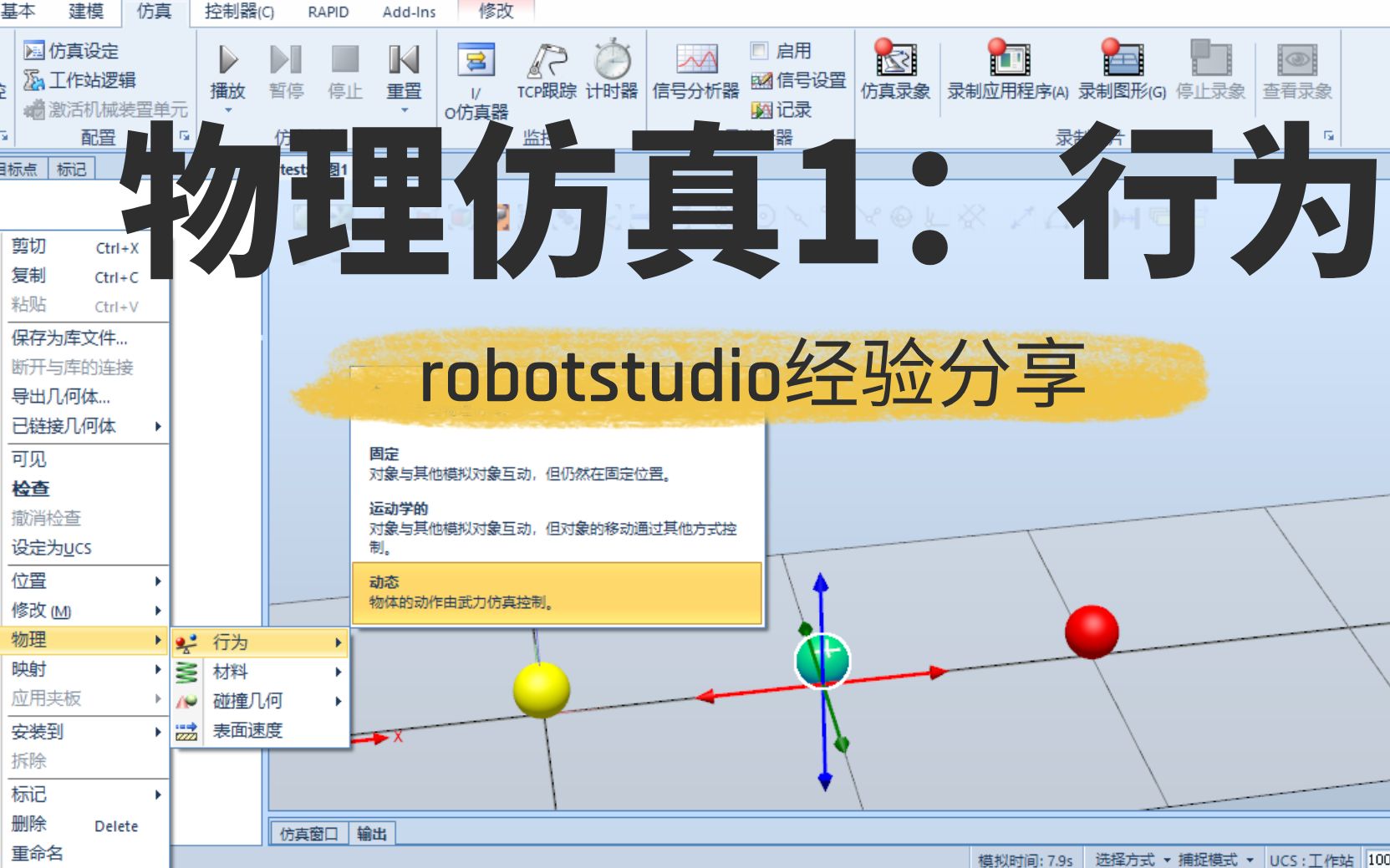Expand the 材料 submenu
The height and width of the screenshot is (868, 1390).
click(x=232, y=672)
